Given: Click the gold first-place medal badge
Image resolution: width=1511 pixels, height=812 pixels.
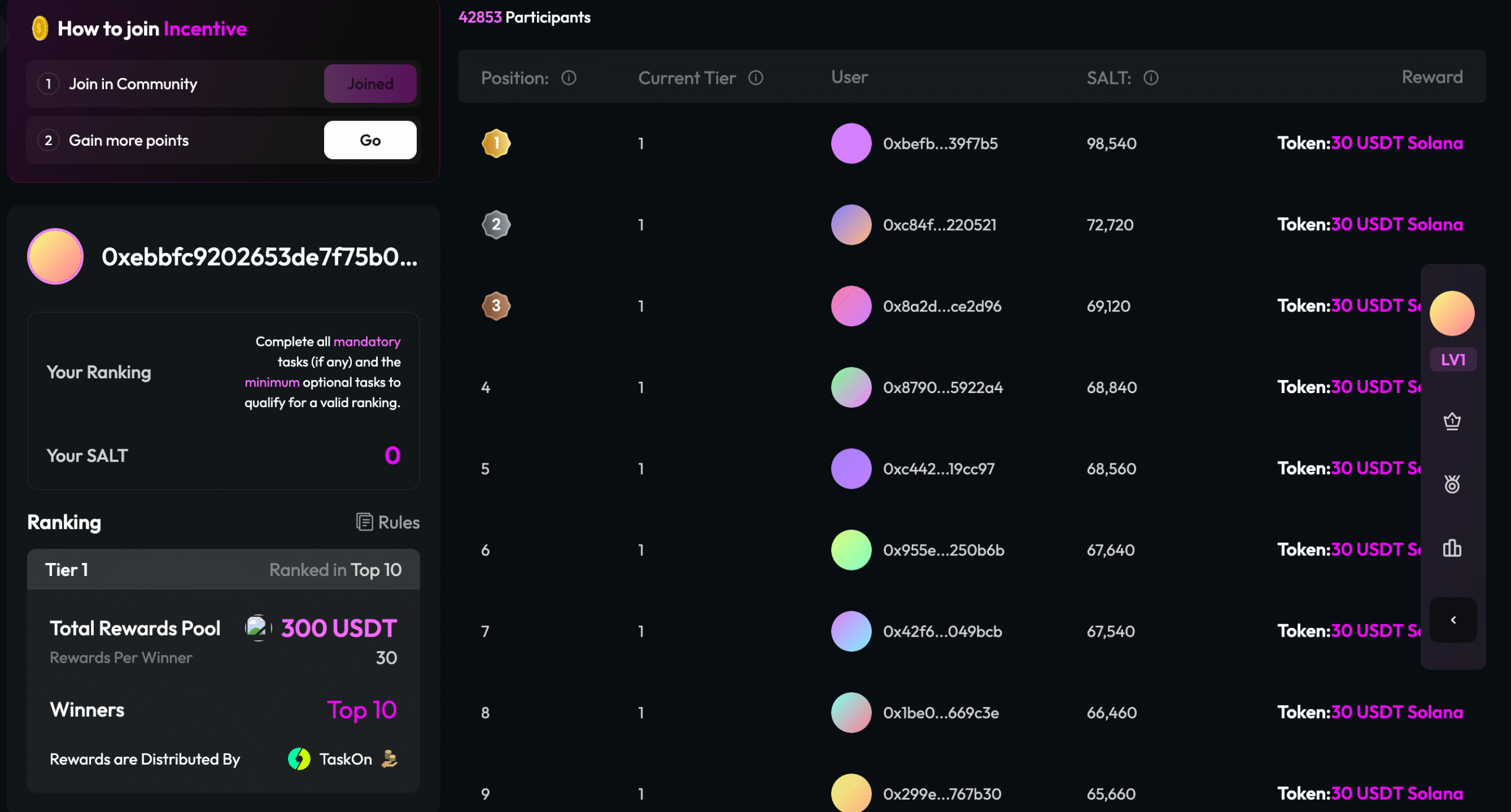Looking at the screenshot, I should 496,143.
